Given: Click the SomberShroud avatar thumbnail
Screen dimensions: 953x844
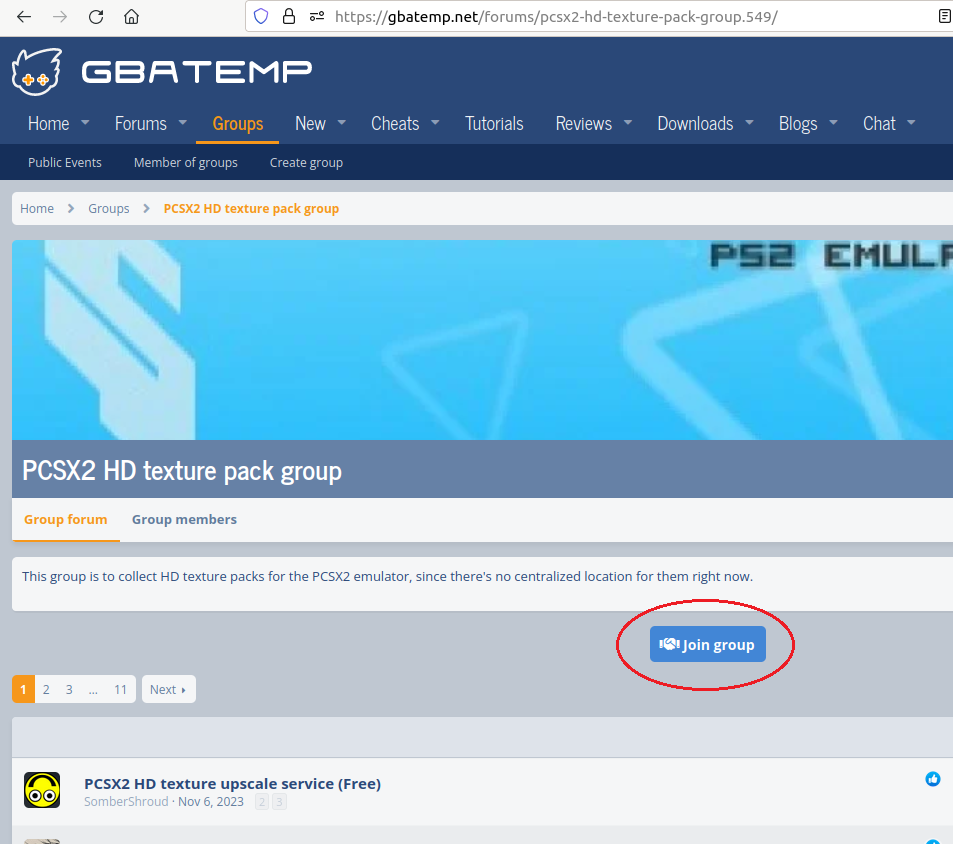Looking at the screenshot, I should pyautogui.click(x=42, y=790).
